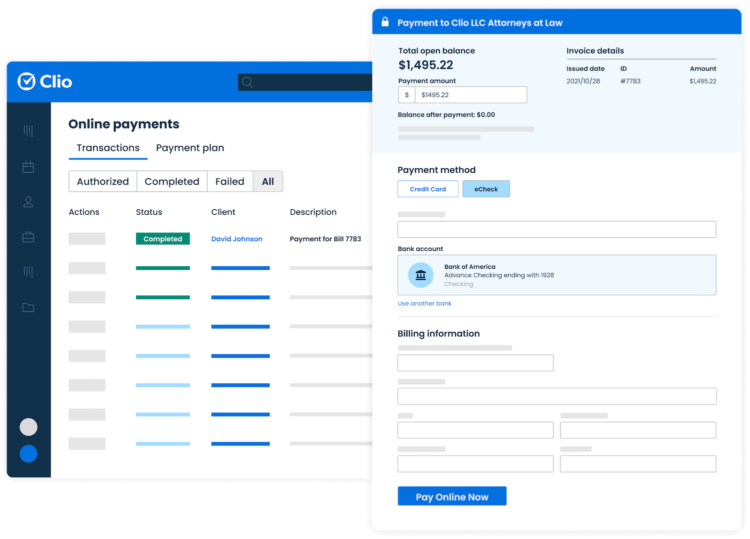This screenshot has width=750, height=539.
Task: Click the Completed status badge
Action: [163, 239]
